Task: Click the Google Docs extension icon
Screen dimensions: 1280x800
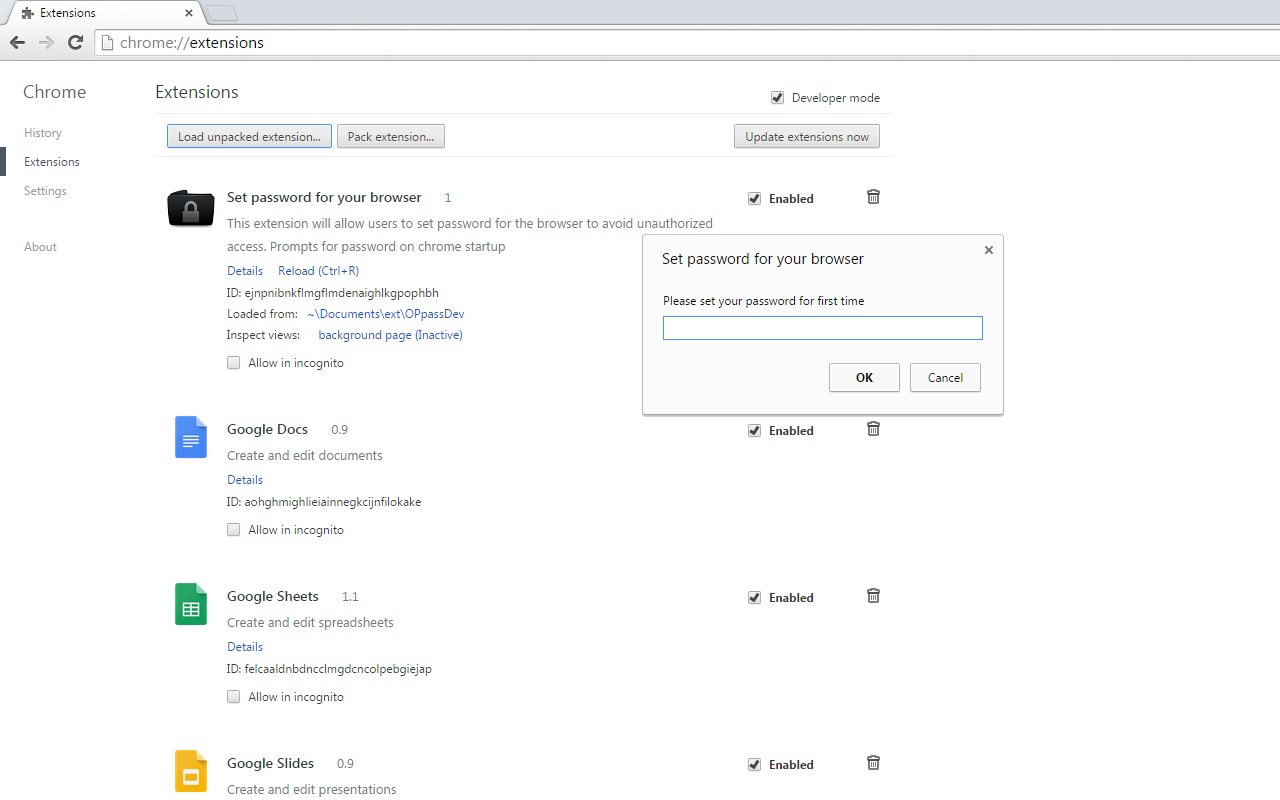Action: (190, 437)
